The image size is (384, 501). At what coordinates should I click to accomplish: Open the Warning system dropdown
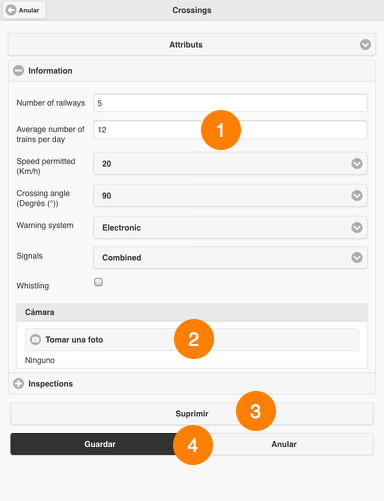[230, 228]
